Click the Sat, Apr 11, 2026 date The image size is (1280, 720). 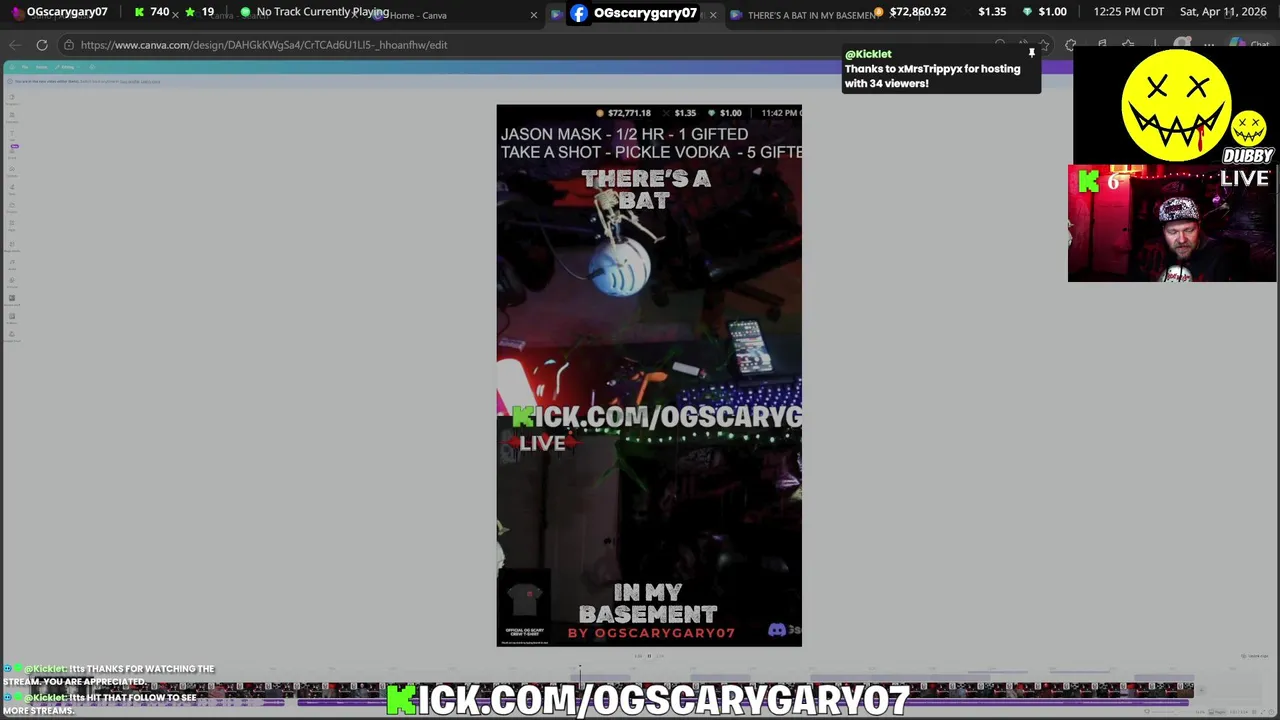pyautogui.click(x=1223, y=12)
